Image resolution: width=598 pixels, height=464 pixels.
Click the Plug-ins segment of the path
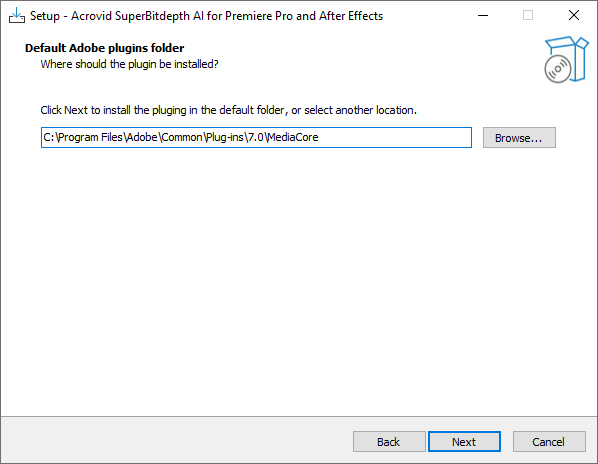click(x=225, y=138)
